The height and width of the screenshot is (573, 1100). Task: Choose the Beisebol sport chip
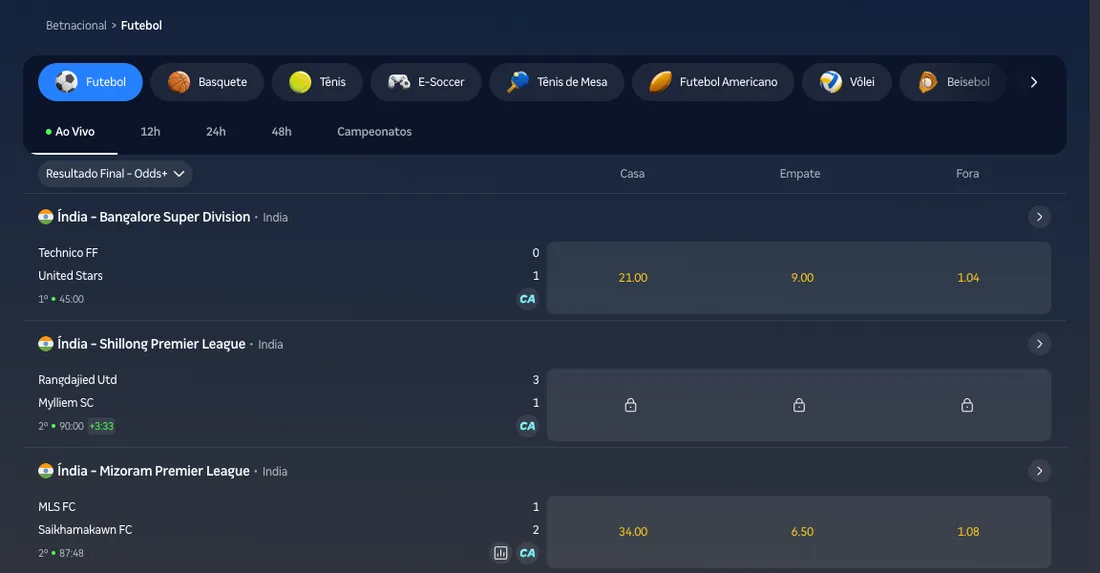click(x=953, y=82)
